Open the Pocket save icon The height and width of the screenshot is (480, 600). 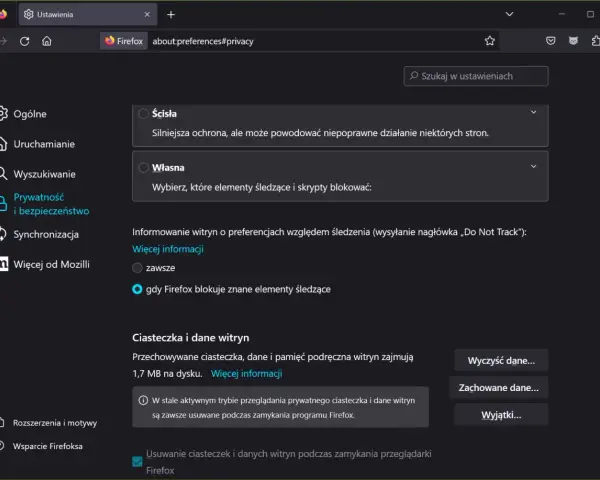pos(550,41)
